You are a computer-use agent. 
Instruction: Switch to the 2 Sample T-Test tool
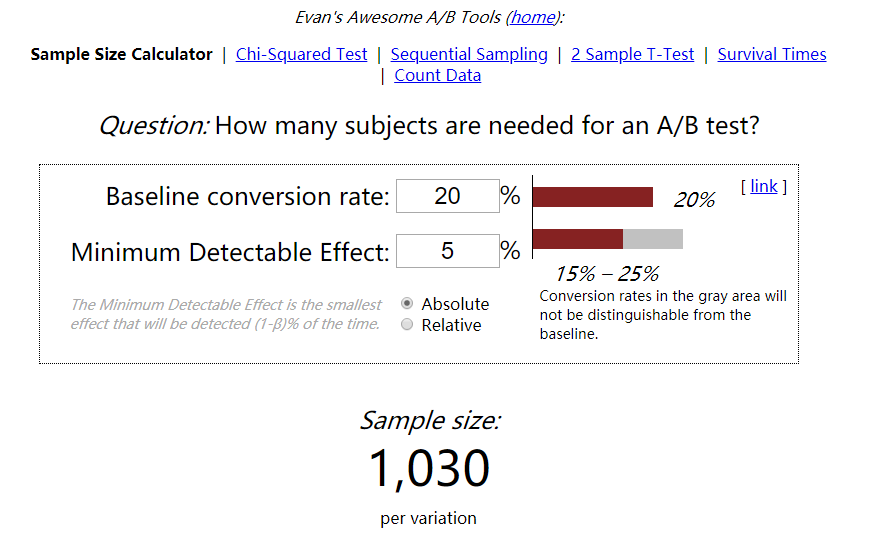632,54
